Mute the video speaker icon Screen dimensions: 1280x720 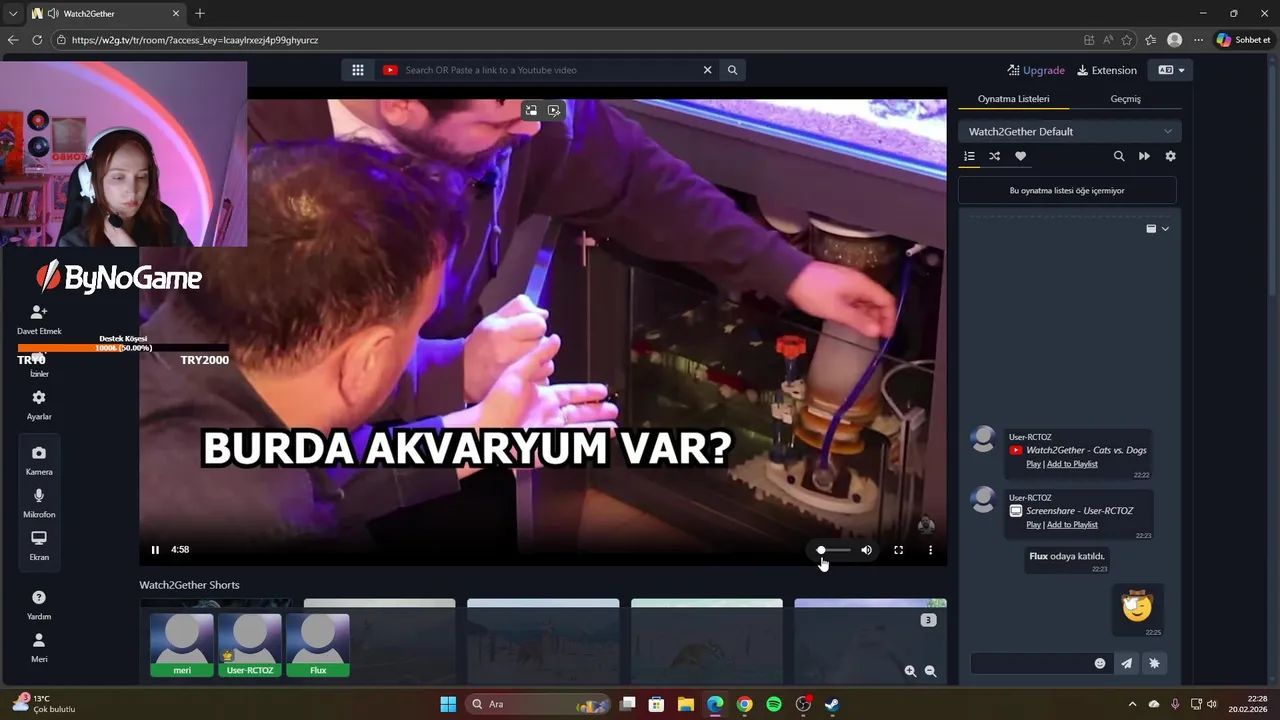pyautogui.click(x=866, y=550)
